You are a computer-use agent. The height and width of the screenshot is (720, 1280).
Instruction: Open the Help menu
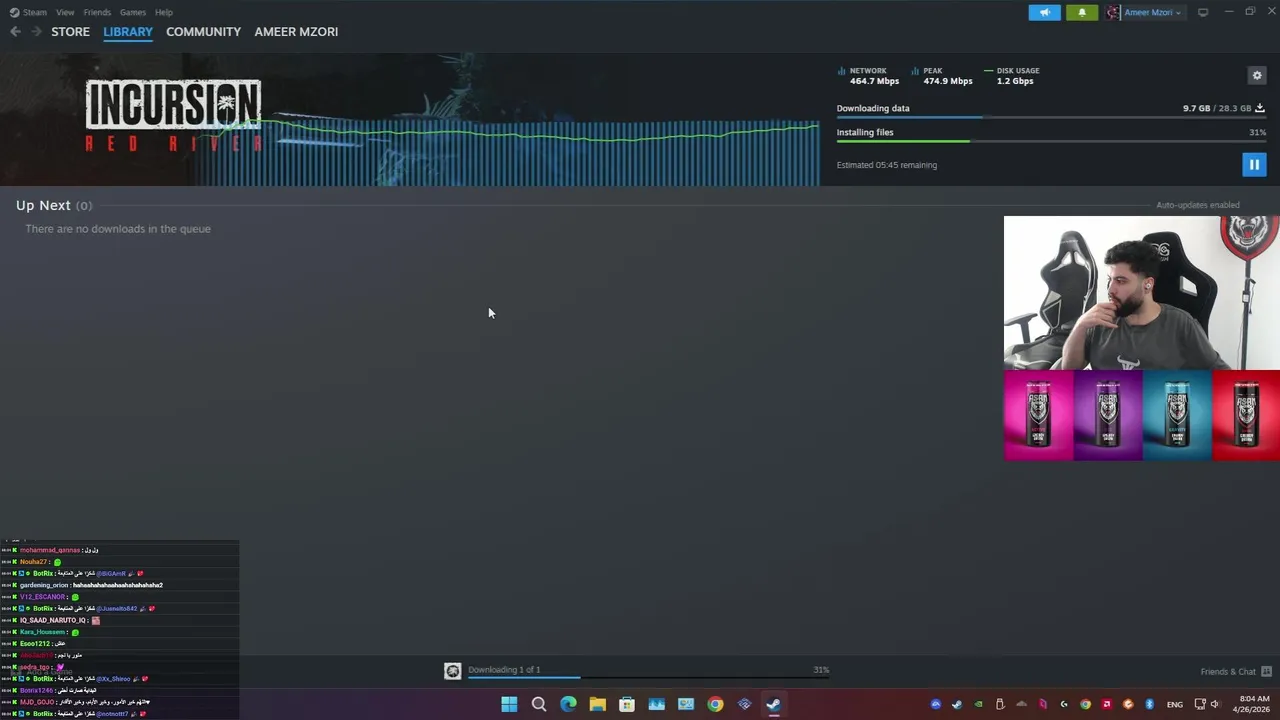coord(164,12)
